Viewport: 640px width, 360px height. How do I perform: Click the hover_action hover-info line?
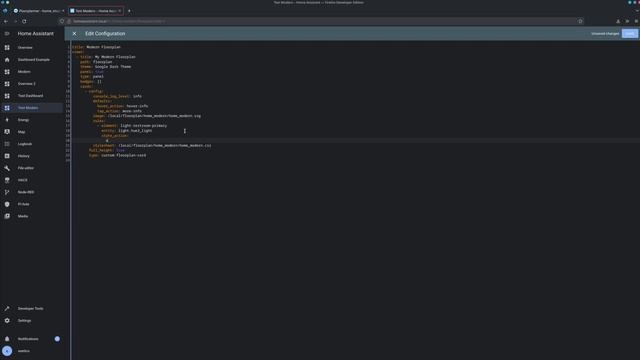(x=122, y=106)
